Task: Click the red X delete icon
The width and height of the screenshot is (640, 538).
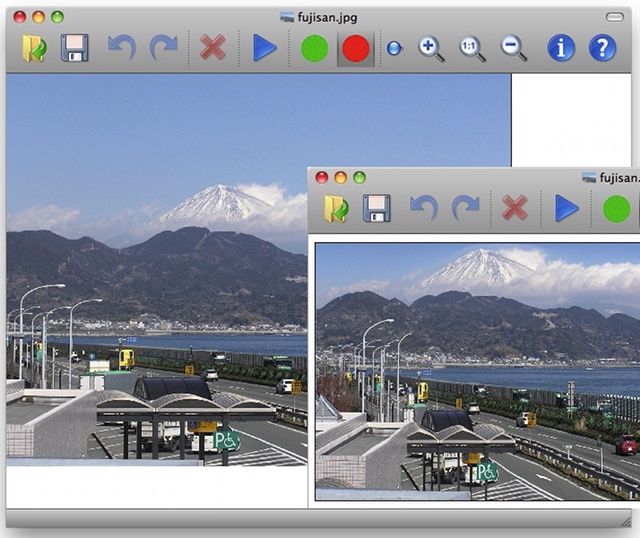Action: [213, 48]
